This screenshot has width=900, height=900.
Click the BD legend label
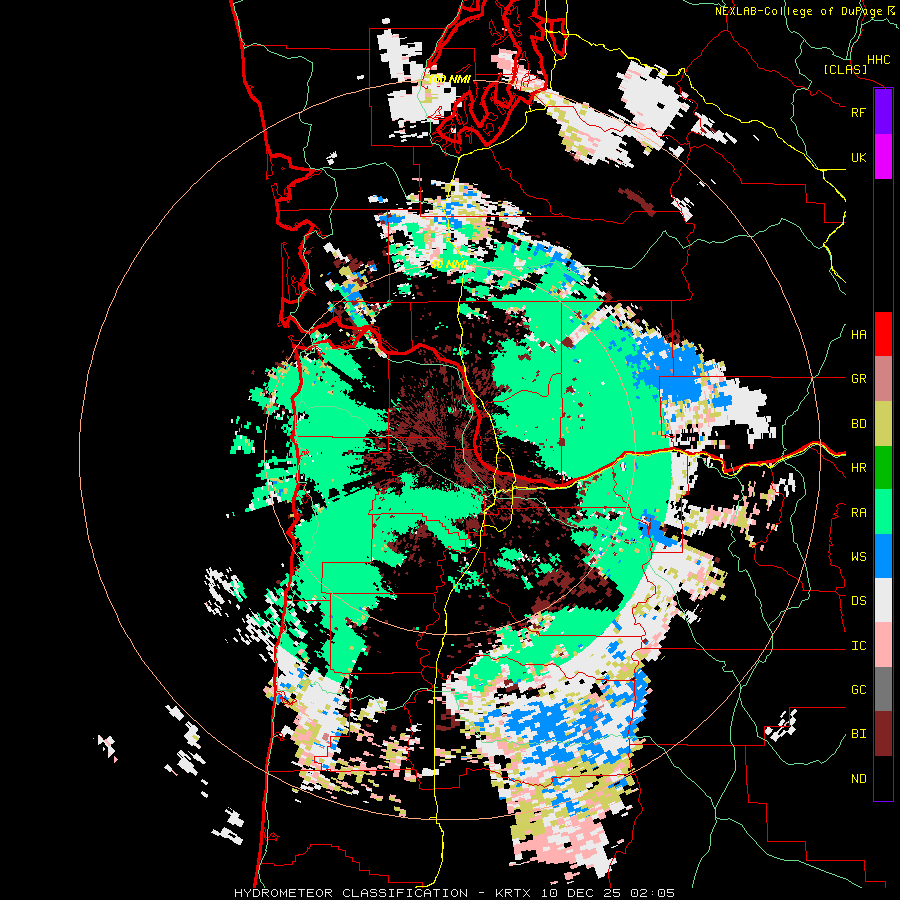coord(858,424)
